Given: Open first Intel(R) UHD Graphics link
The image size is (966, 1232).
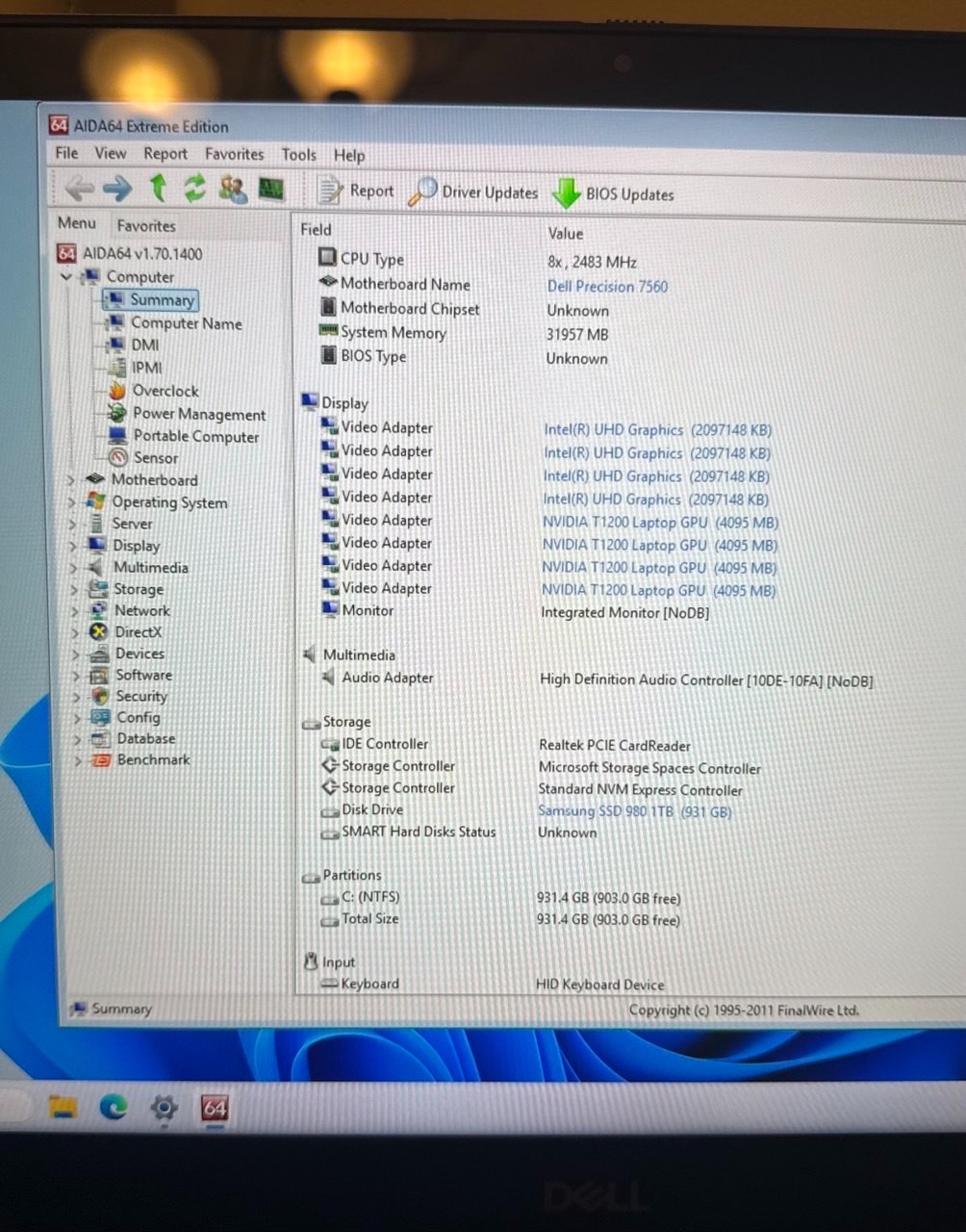Looking at the screenshot, I should [657, 430].
